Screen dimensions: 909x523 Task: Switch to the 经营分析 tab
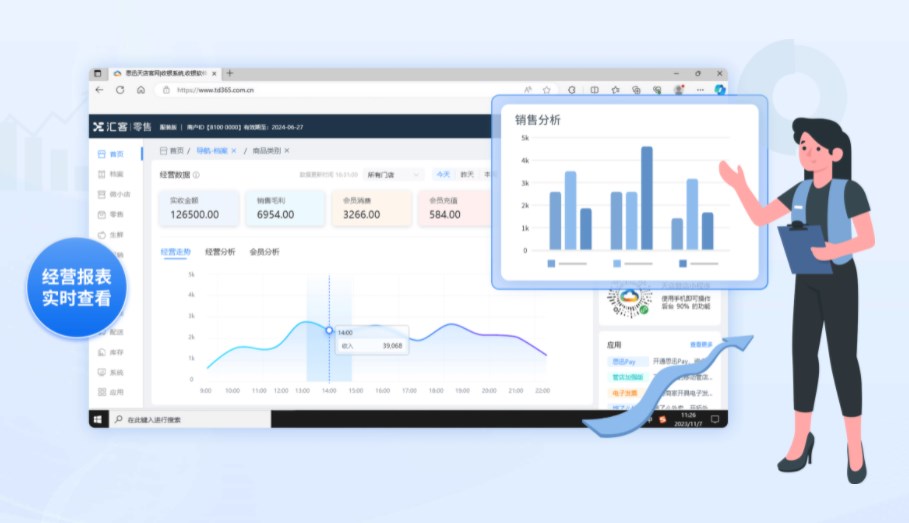[220, 252]
